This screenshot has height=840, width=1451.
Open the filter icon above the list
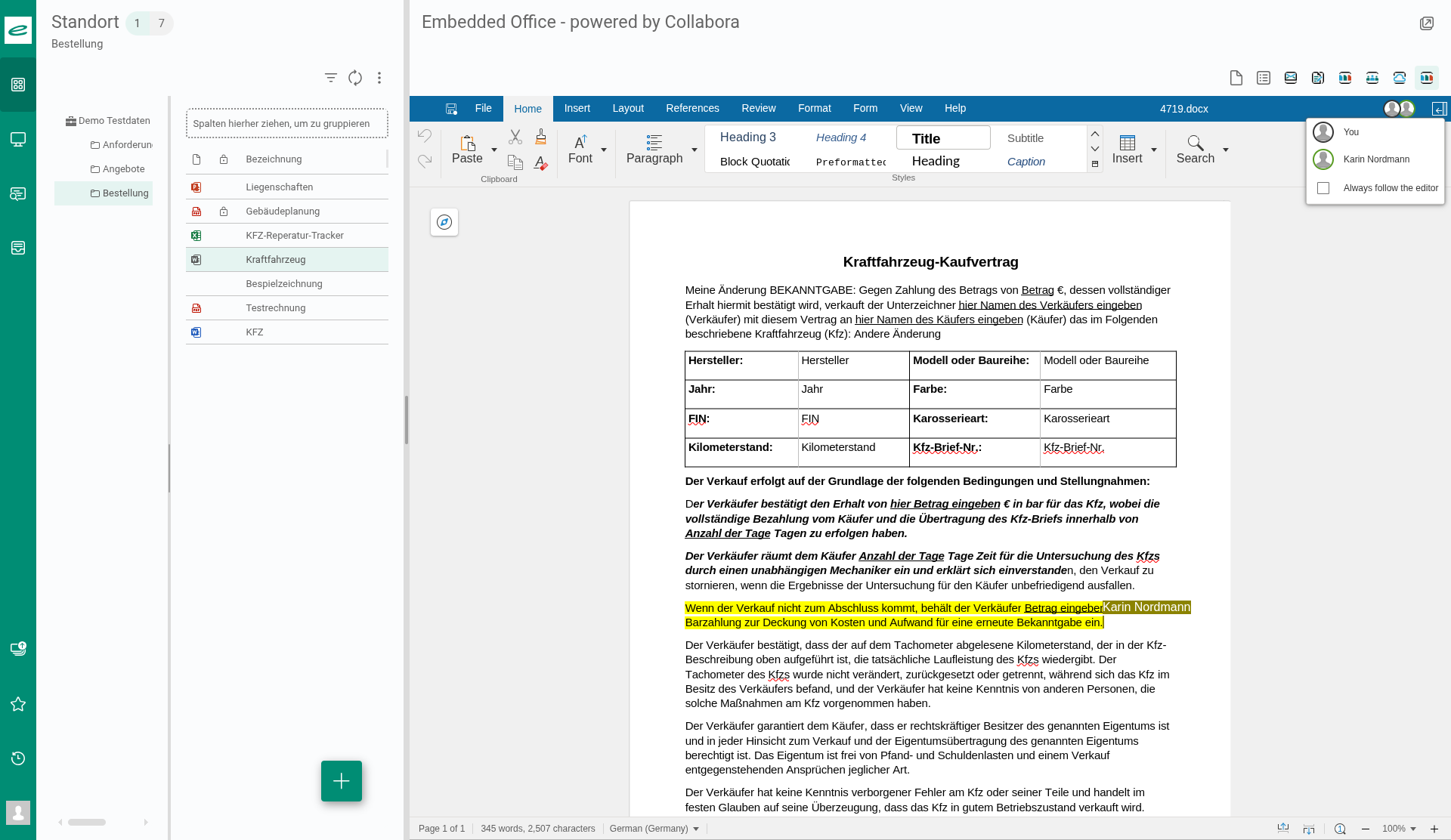click(330, 78)
